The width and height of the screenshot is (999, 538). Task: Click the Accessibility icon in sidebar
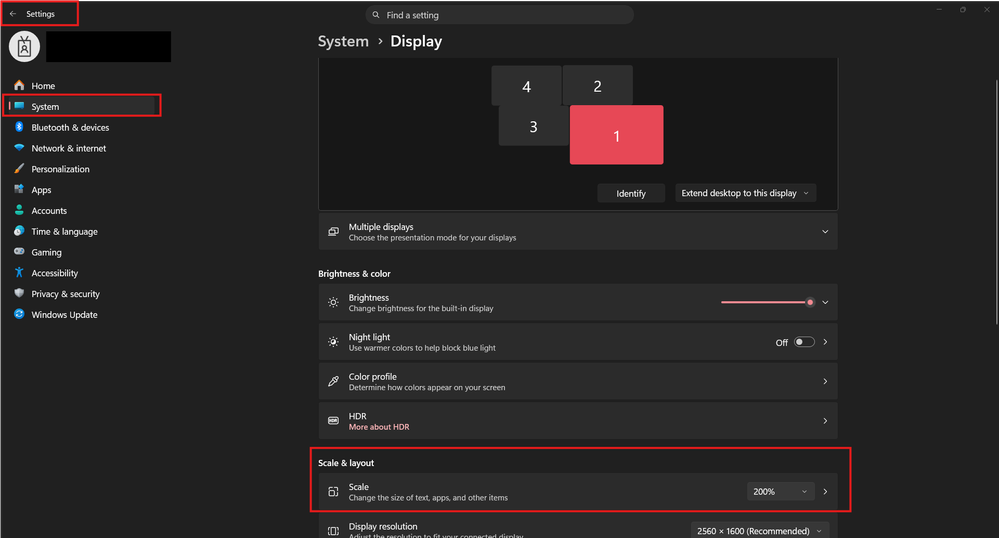coord(19,273)
